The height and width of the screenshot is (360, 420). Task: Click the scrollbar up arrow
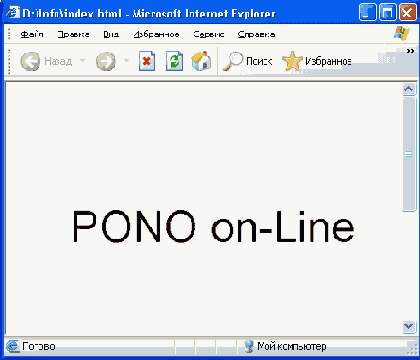point(409,89)
